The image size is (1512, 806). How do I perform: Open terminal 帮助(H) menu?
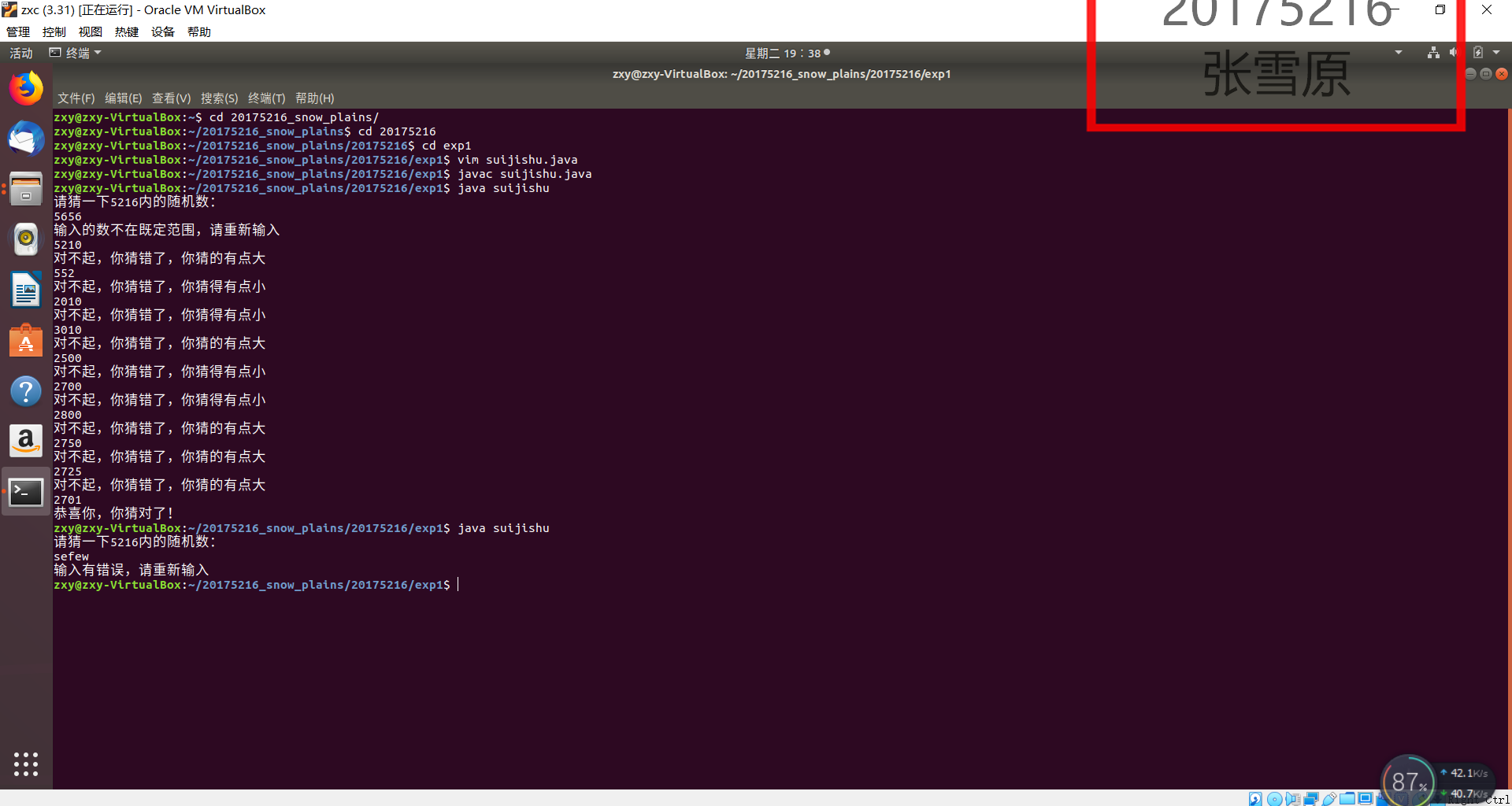pyautogui.click(x=315, y=98)
